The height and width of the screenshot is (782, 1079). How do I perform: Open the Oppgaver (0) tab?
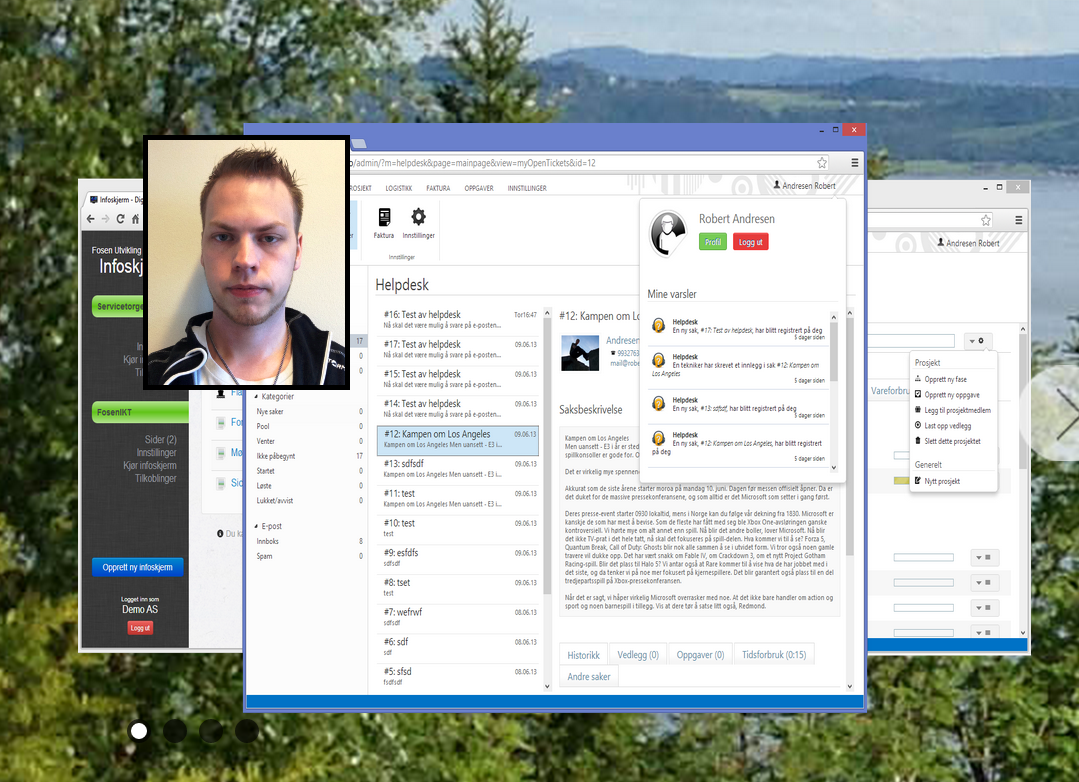(700, 655)
